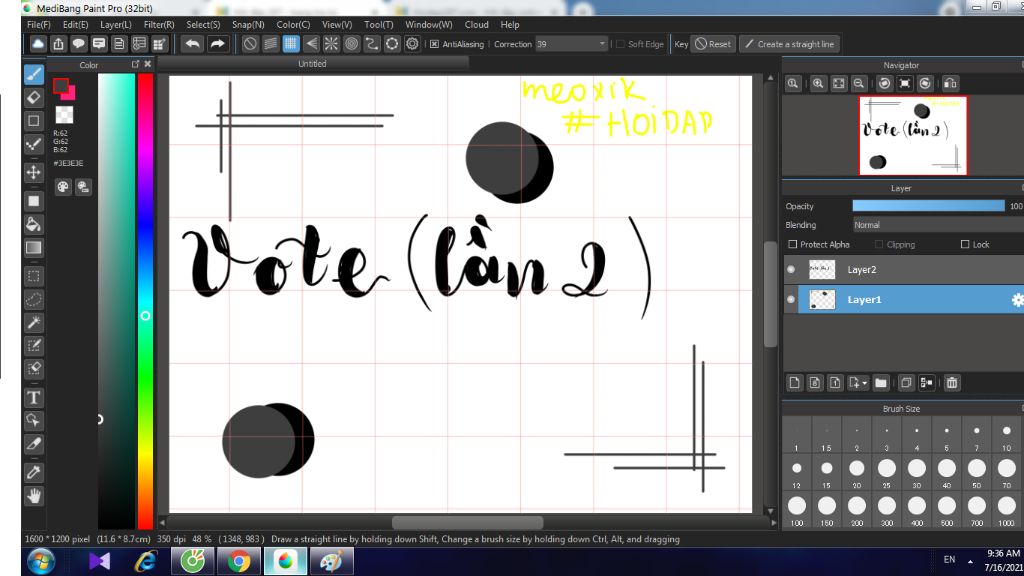
Task: Enable parallel lines snap guide
Action: click(270, 44)
